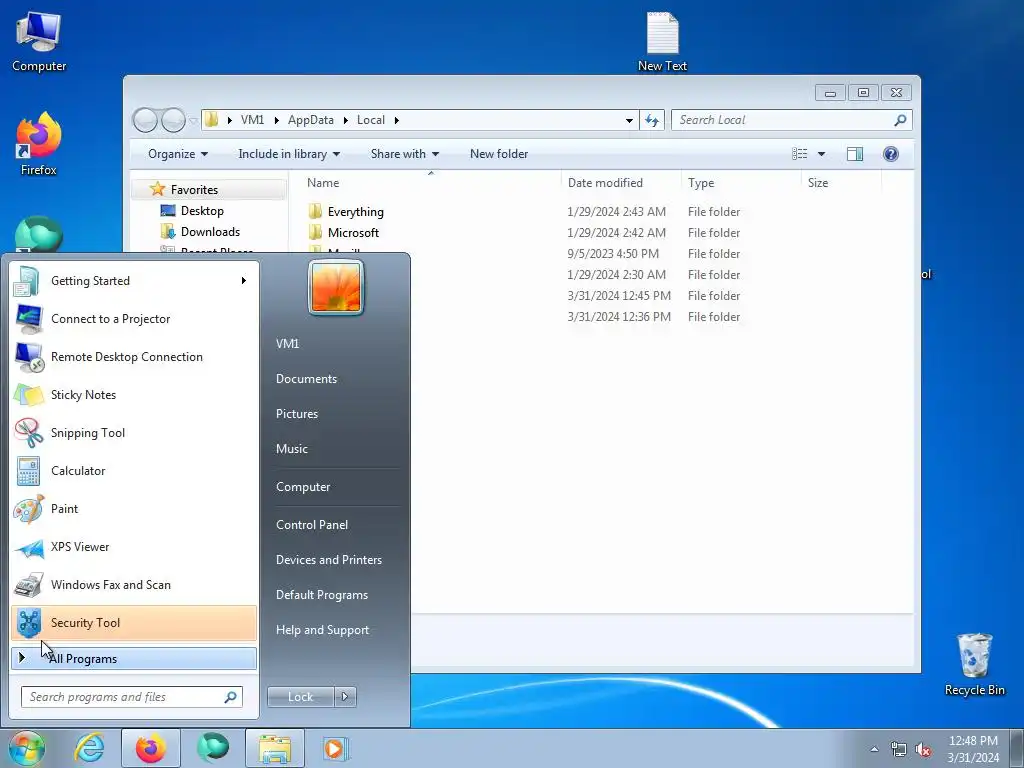Image resolution: width=1024 pixels, height=768 pixels.
Task: Toggle the preview pane in Explorer
Action: point(855,153)
